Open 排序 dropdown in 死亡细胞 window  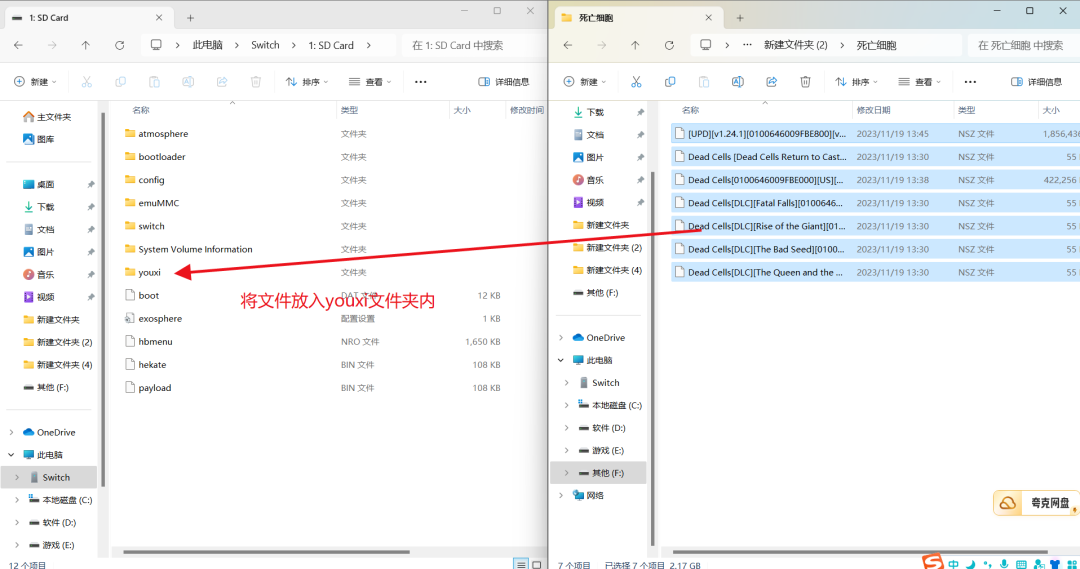point(856,82)
